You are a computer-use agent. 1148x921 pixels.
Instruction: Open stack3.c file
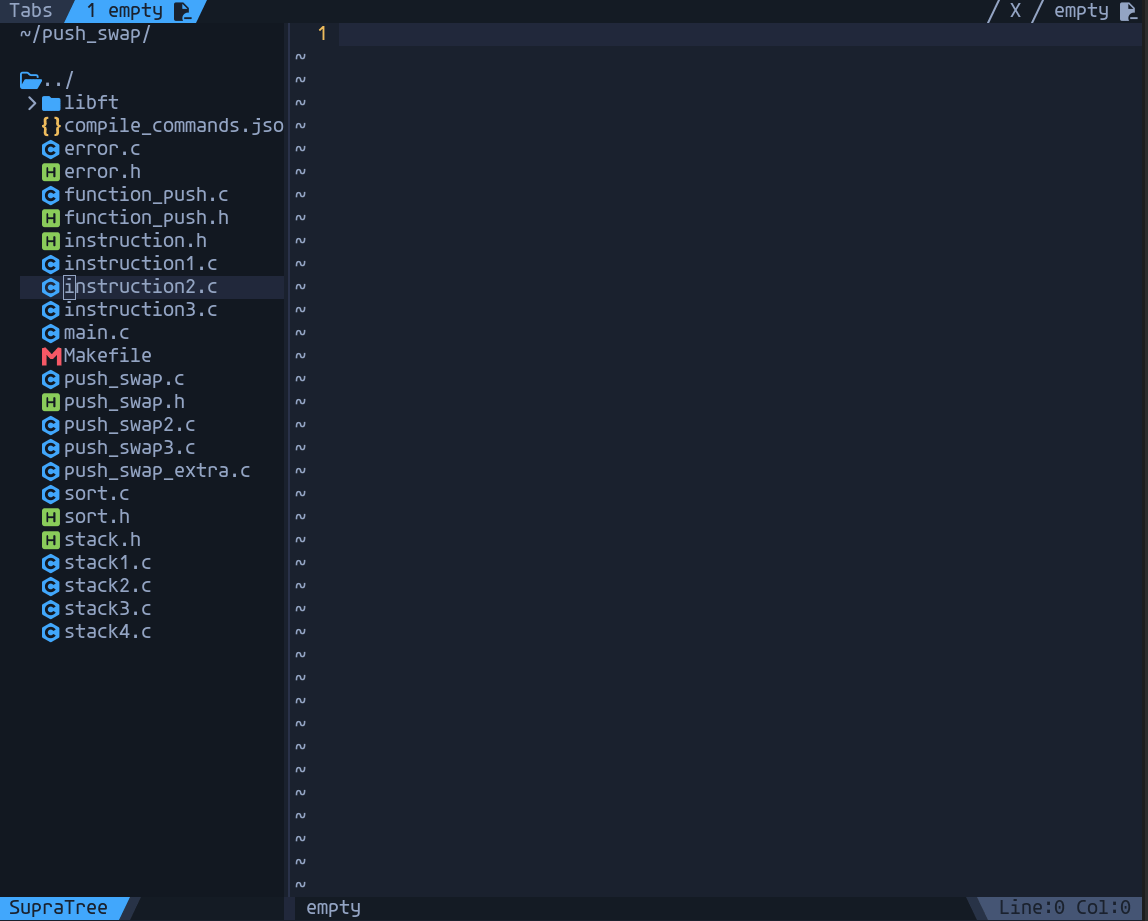pyautogui.click(x=108, y=609)
